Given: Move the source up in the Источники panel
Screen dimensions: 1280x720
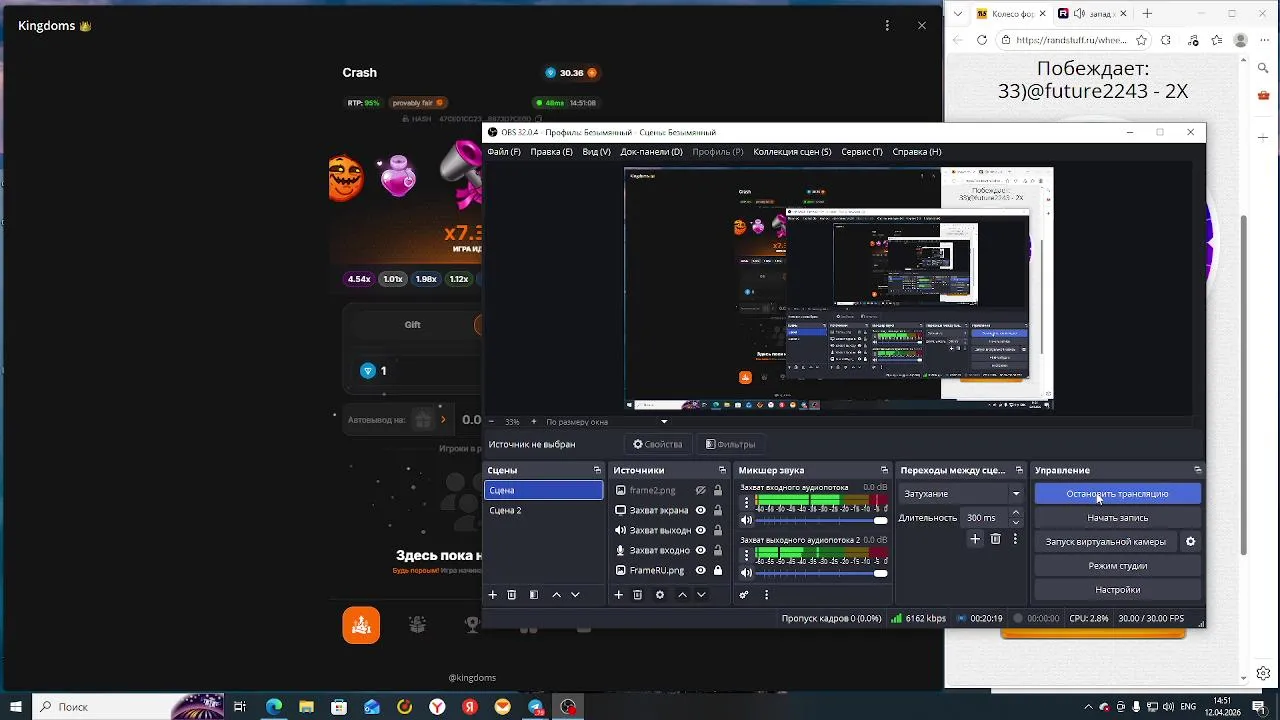Looking at the screenshot, I should (x=683, y=595).
